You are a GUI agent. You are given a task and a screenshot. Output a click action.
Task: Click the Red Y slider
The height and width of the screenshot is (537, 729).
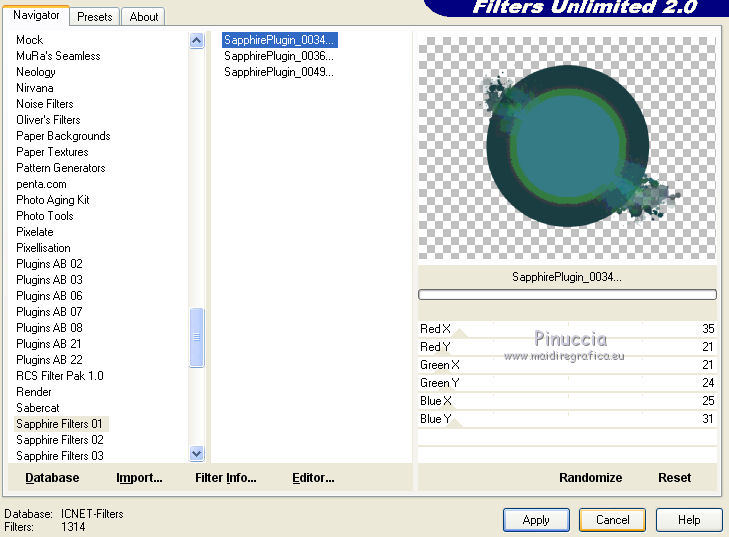click(567, 347)
